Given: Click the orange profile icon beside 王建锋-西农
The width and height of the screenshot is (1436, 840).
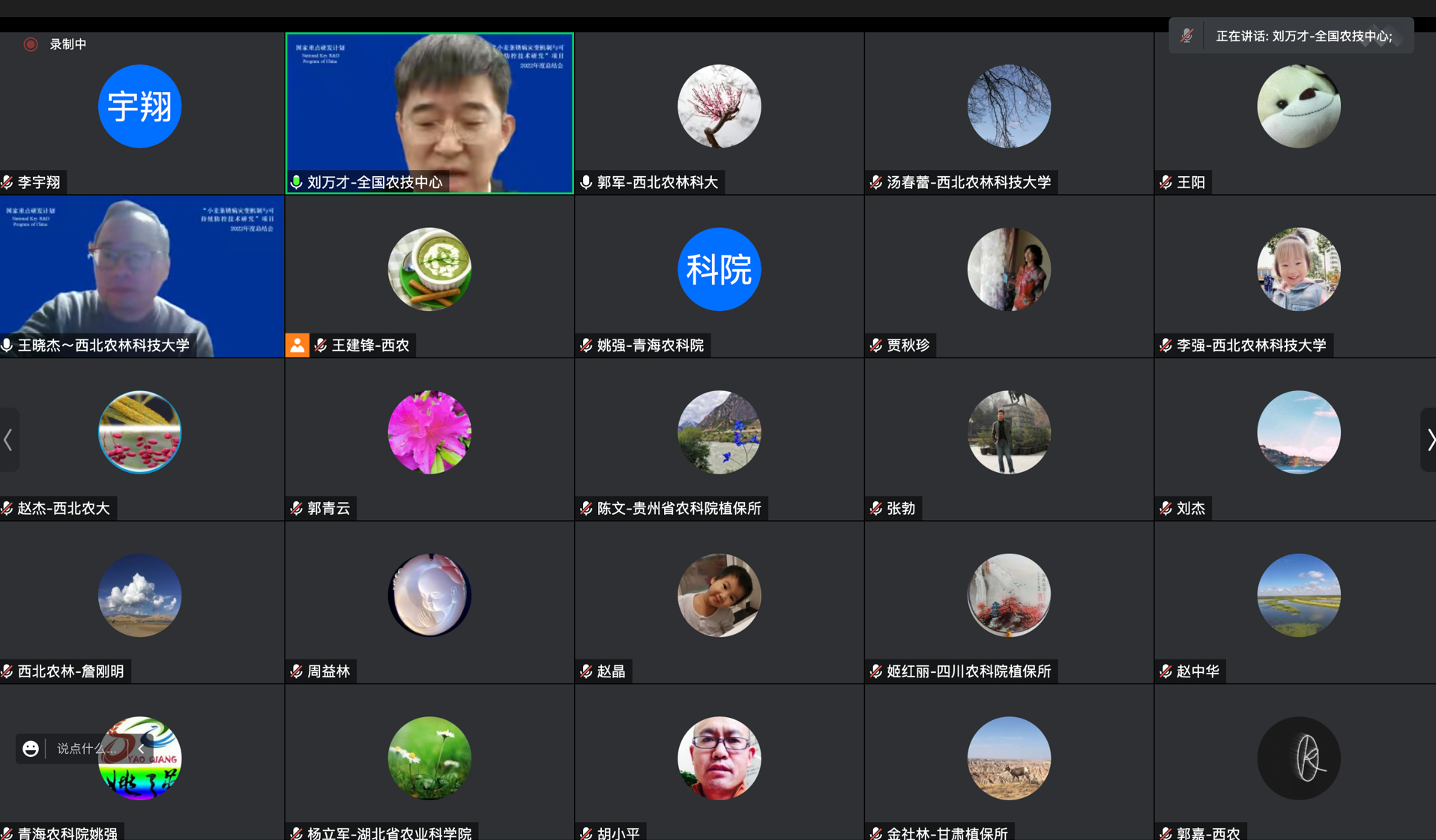Looking at the screenshot, I should click(x=298, y=345).
